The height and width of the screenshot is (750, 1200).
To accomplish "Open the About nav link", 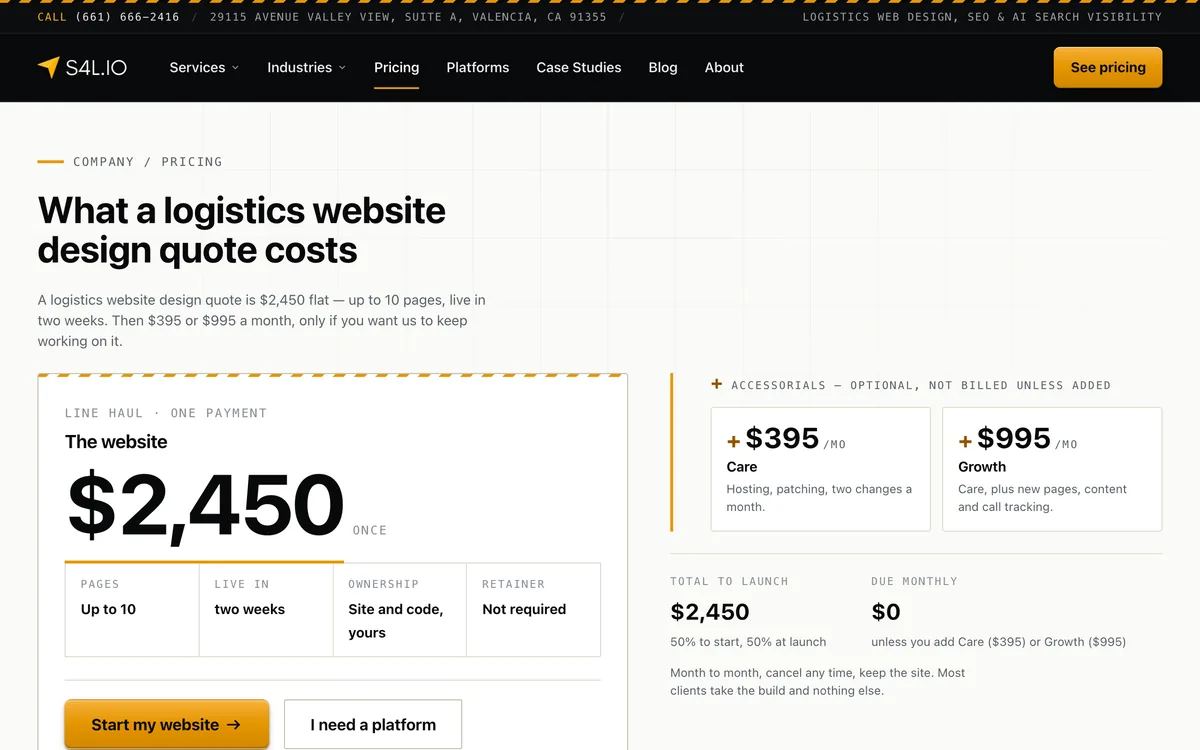I will coord(724,68).
